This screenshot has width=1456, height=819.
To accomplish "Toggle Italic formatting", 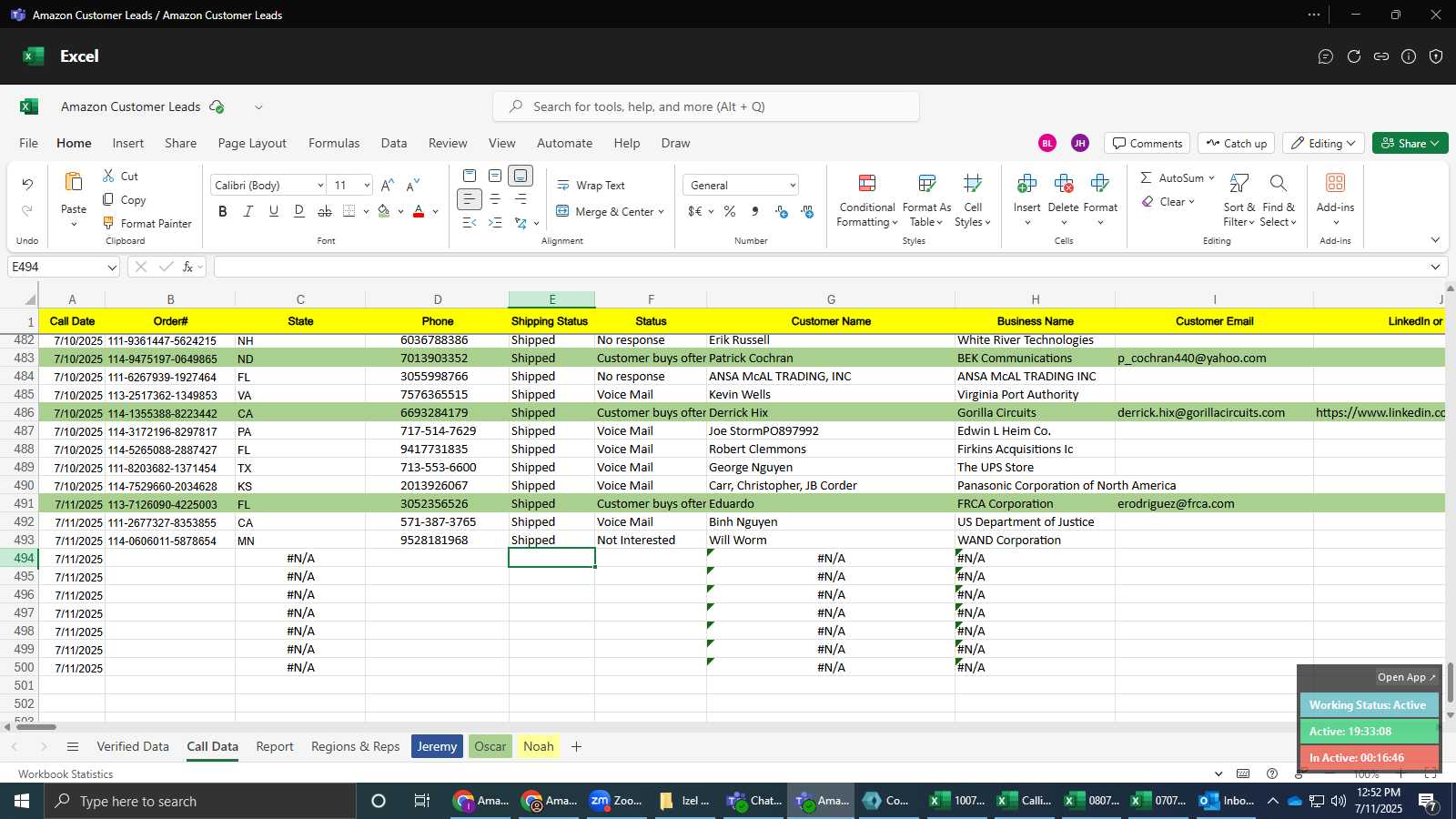I will click(x=248, y=211).
